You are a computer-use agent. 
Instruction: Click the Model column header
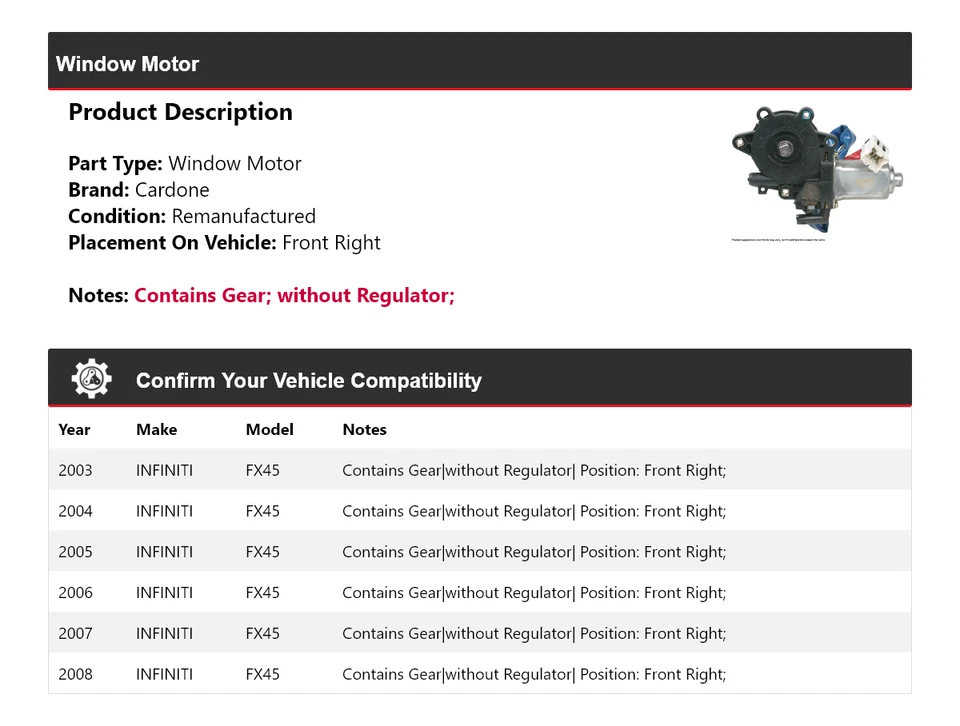click(x=269, y=429)
